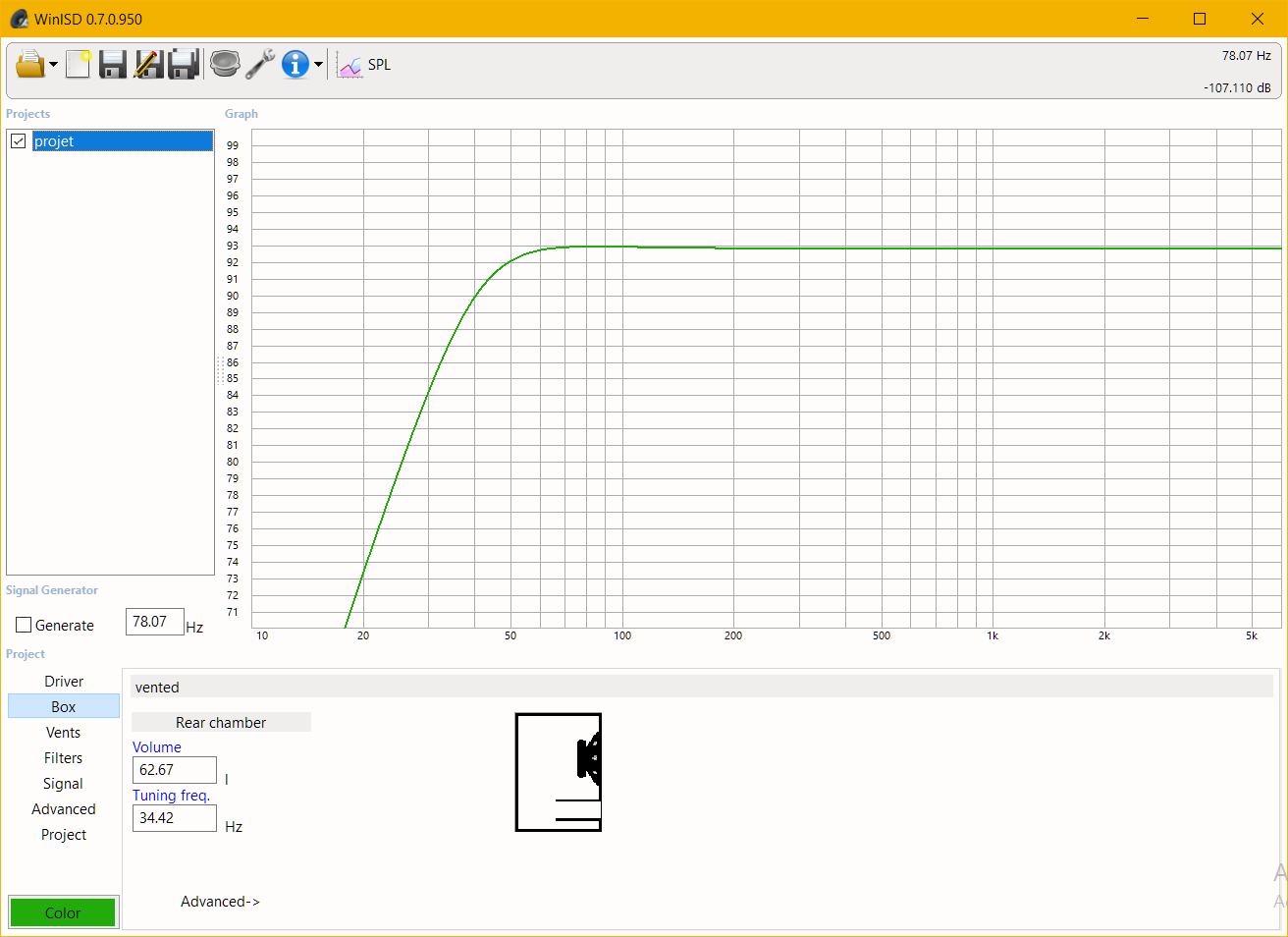Close the WinISD window
The width and height of the screenshot is (1288, 937).
pos(1258,19)
